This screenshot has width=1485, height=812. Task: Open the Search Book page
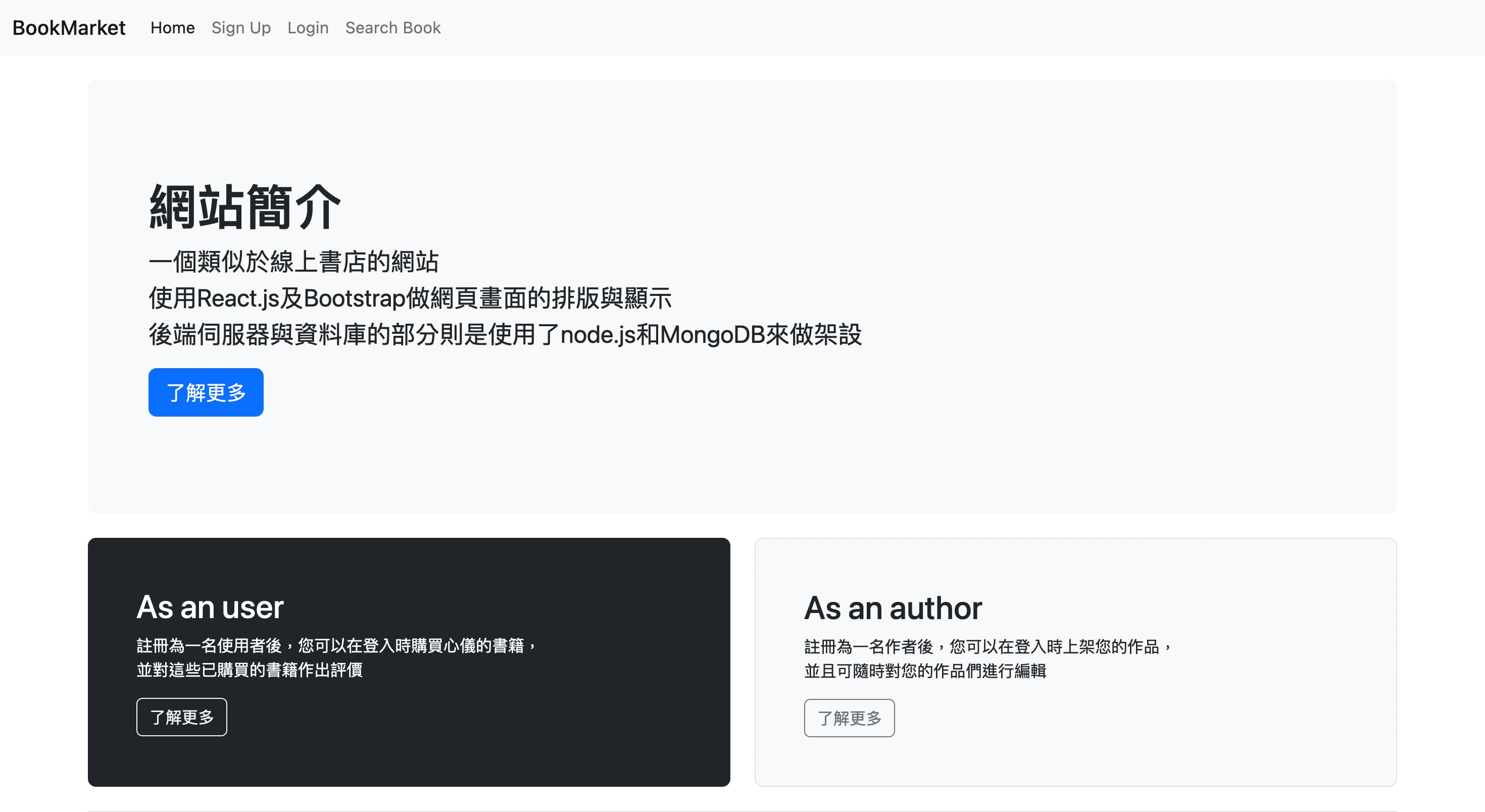click(x=392, y=28)
